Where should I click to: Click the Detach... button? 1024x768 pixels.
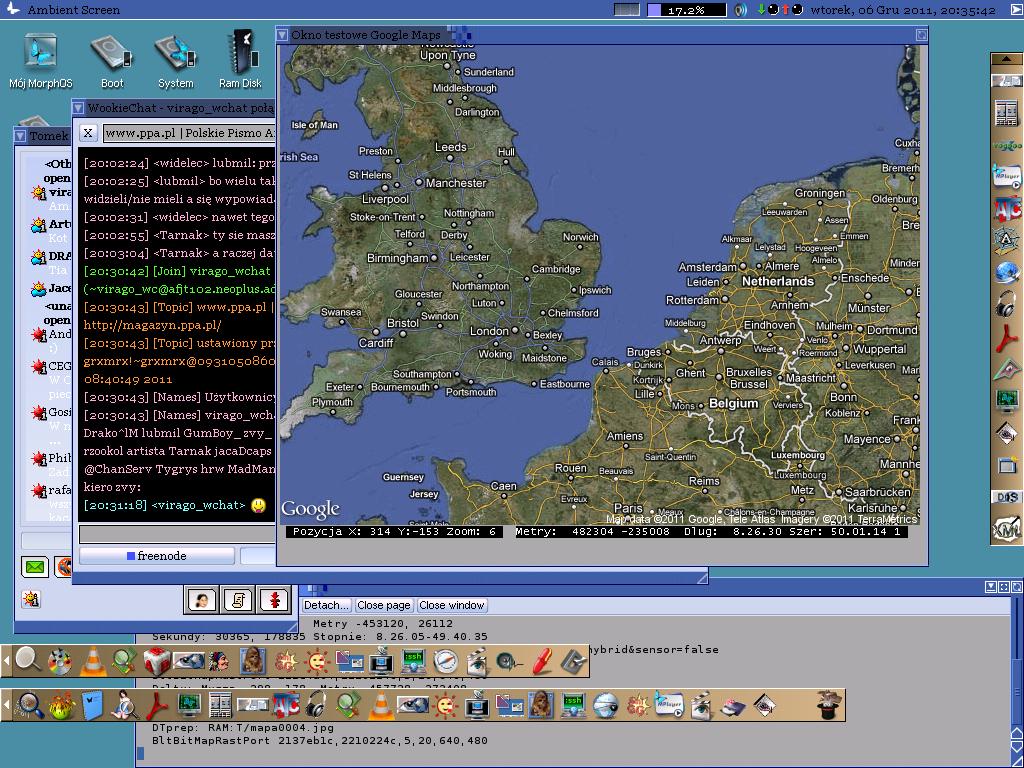tap(327, 605)
